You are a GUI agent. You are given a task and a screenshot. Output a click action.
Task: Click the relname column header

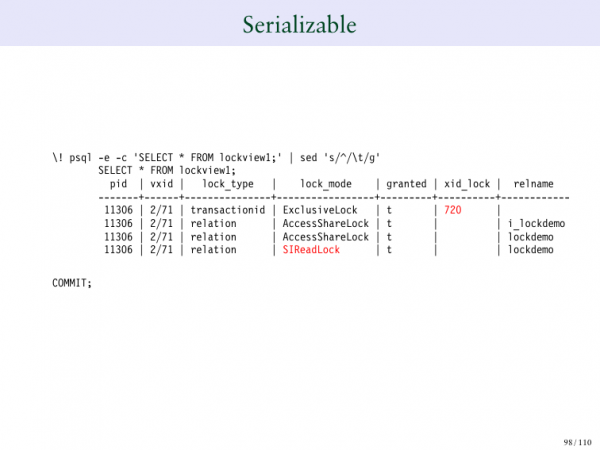point(533,184)
